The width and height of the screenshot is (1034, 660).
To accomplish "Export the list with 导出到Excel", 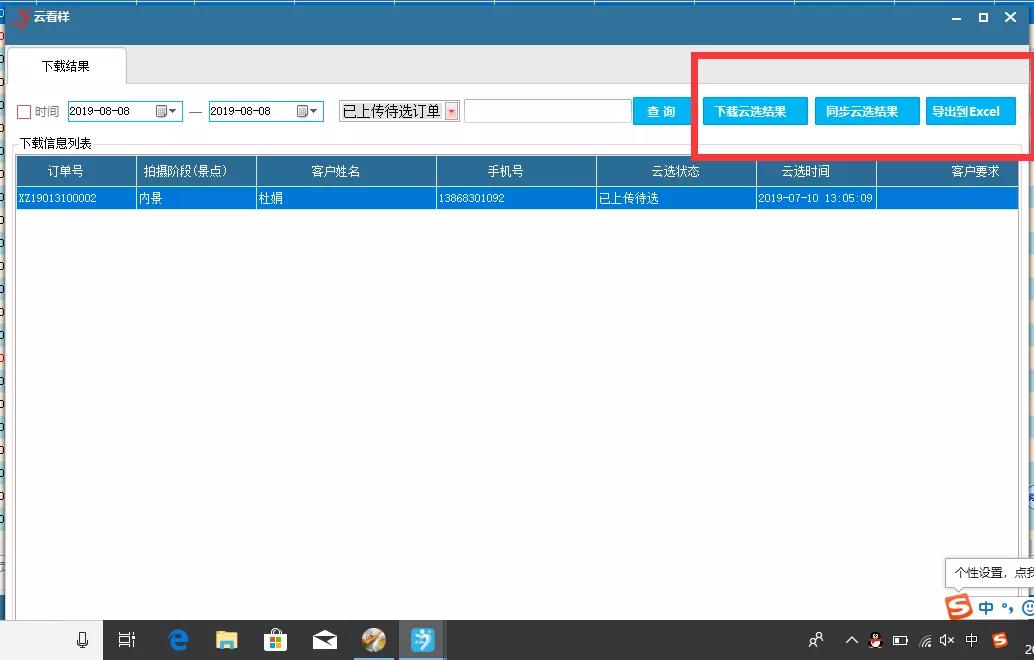I will [969, 111].
